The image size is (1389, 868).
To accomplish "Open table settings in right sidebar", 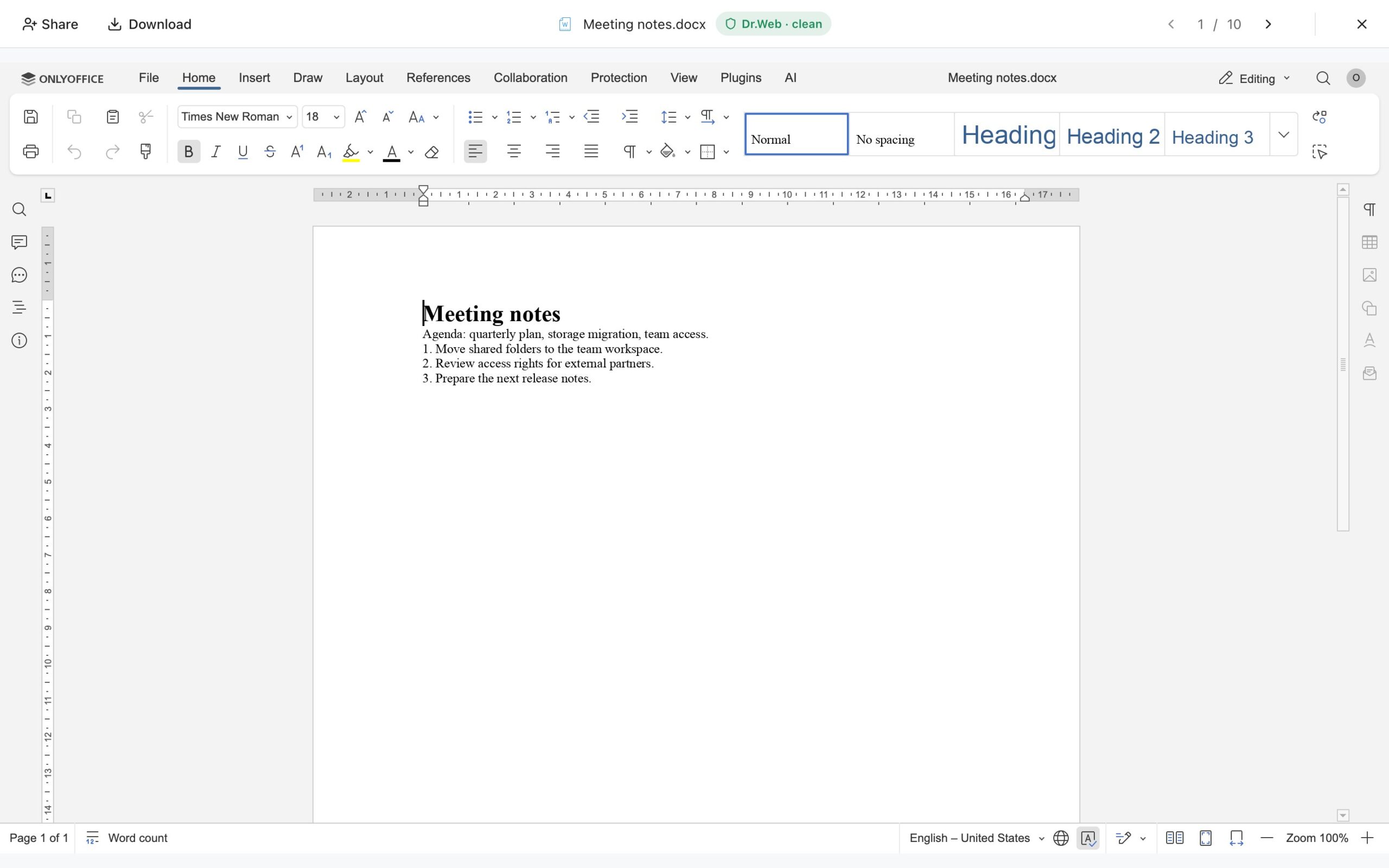I will 1369,242.
